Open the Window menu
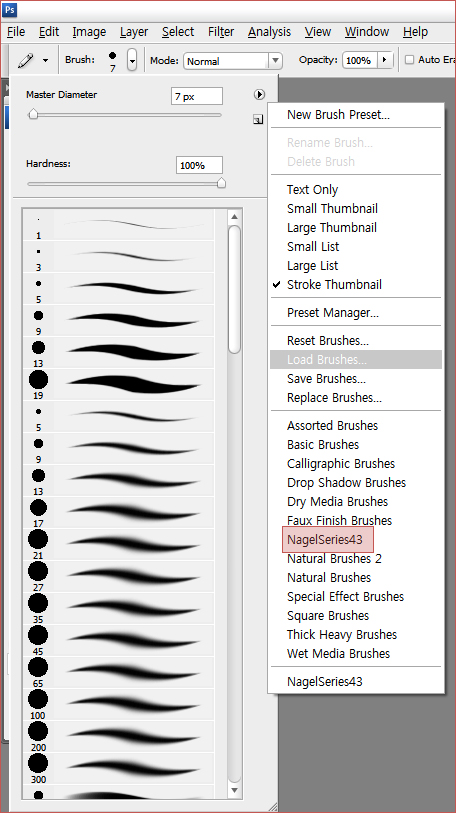 [367, 32]
